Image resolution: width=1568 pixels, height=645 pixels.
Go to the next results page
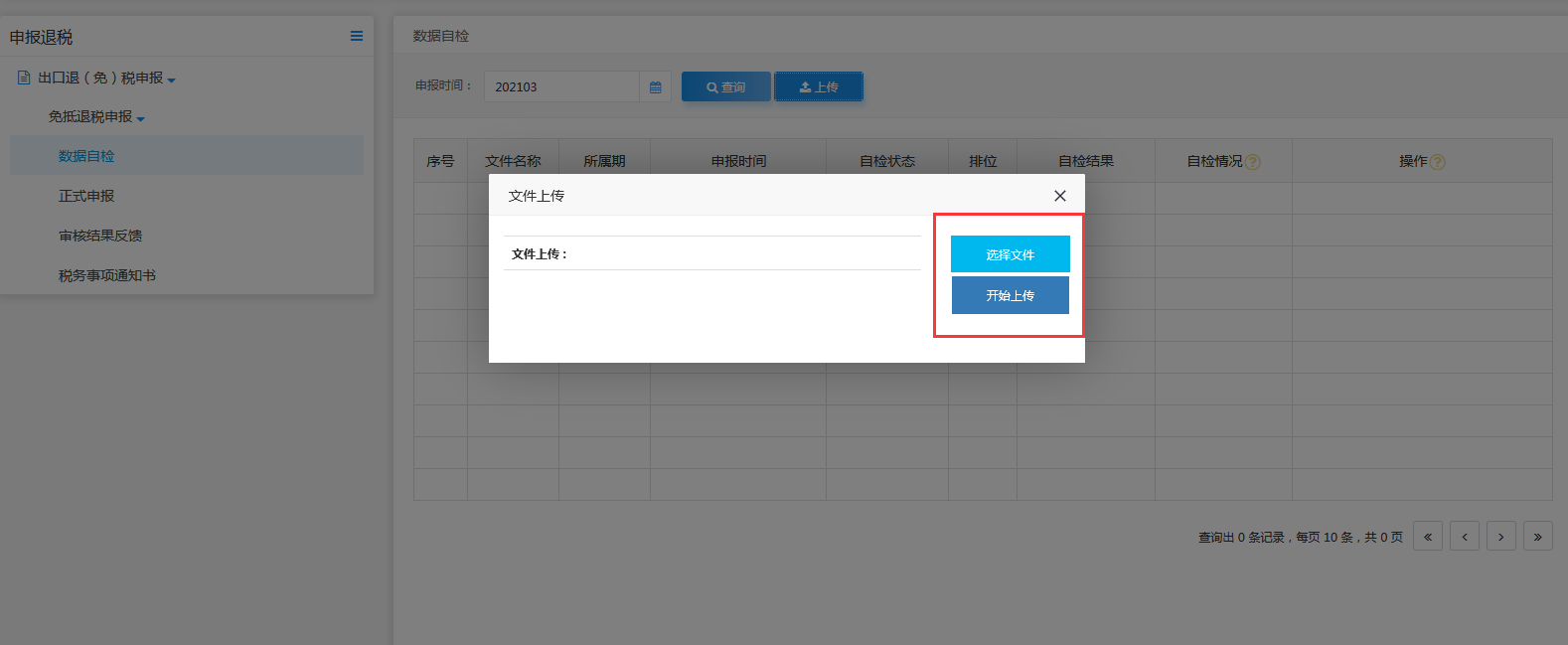(x=1501, y=537)
